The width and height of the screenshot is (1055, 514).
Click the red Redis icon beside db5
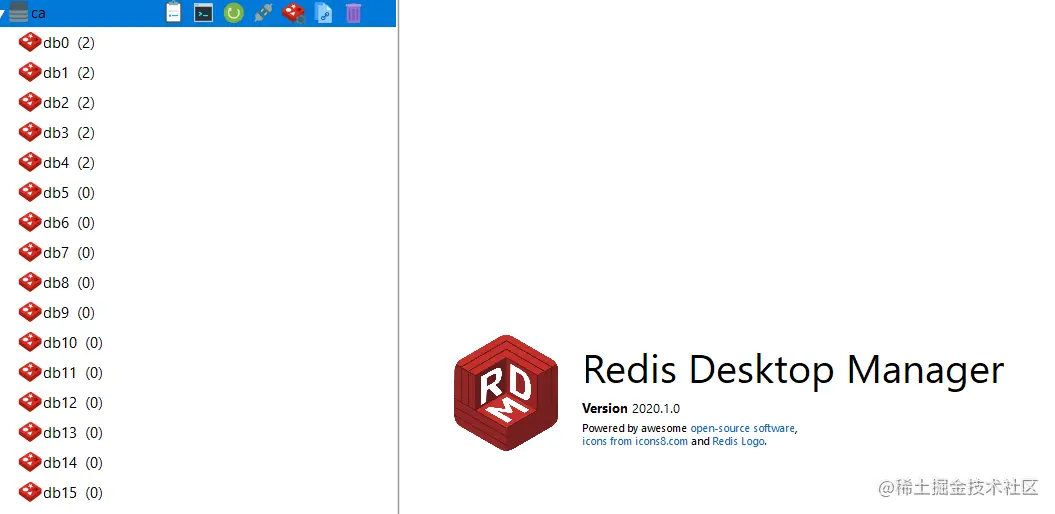click(x=30, y=192)
